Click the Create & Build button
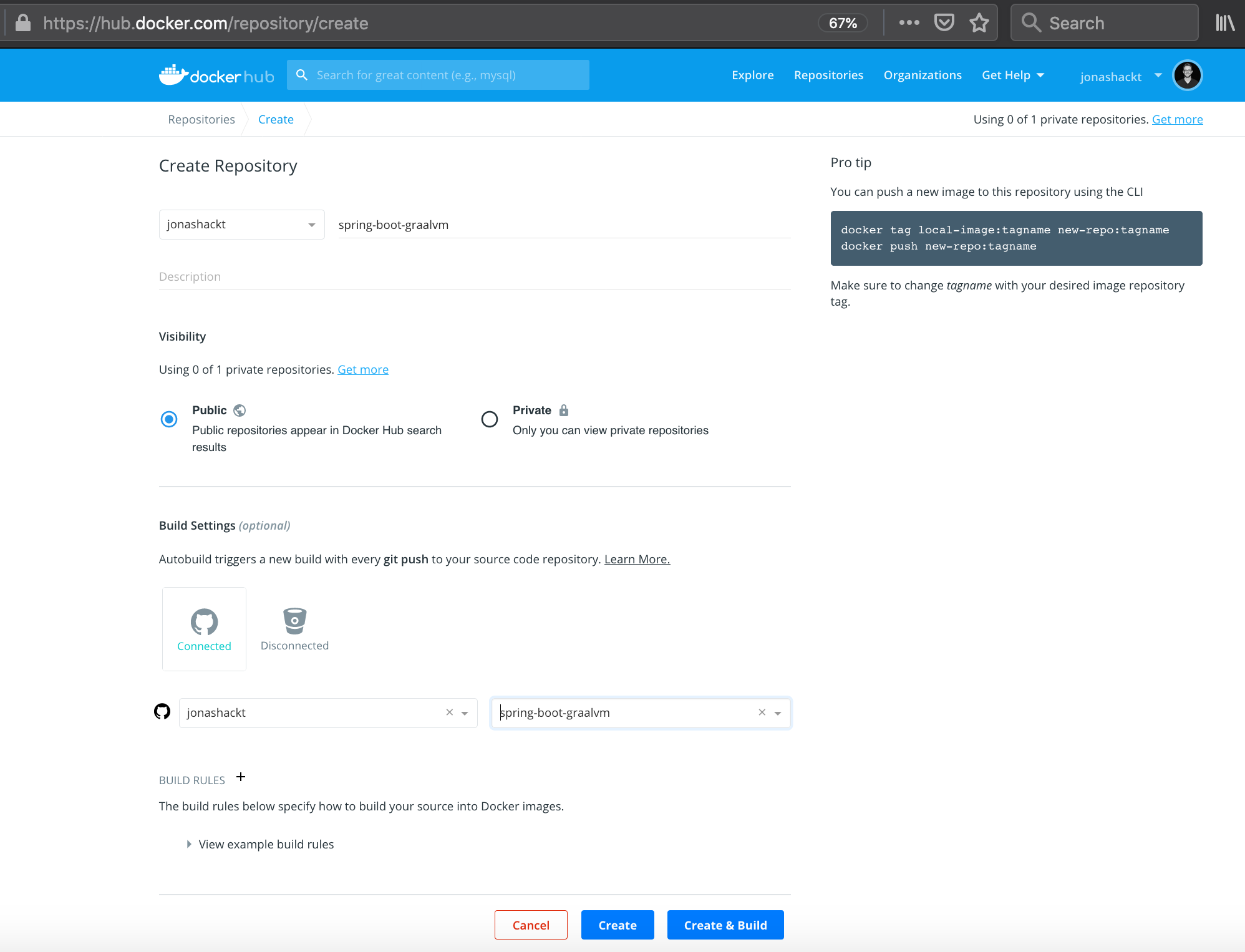This screenshot has width=1245, height=952. (725, 925)
